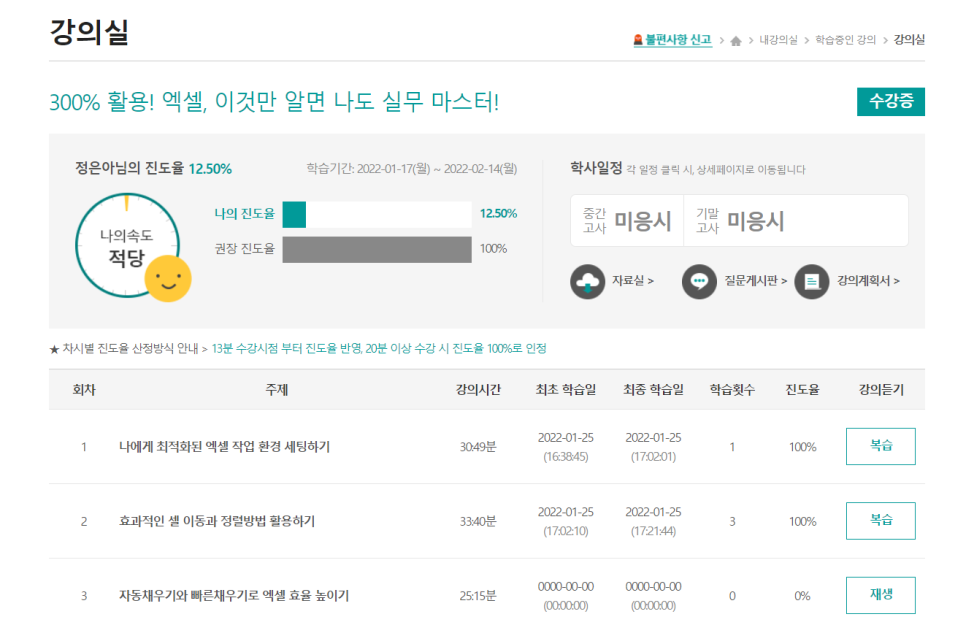Viewport: 966px width, 625px height.
Task: Click the 학사일정 heading
Action: click(596, 168)
